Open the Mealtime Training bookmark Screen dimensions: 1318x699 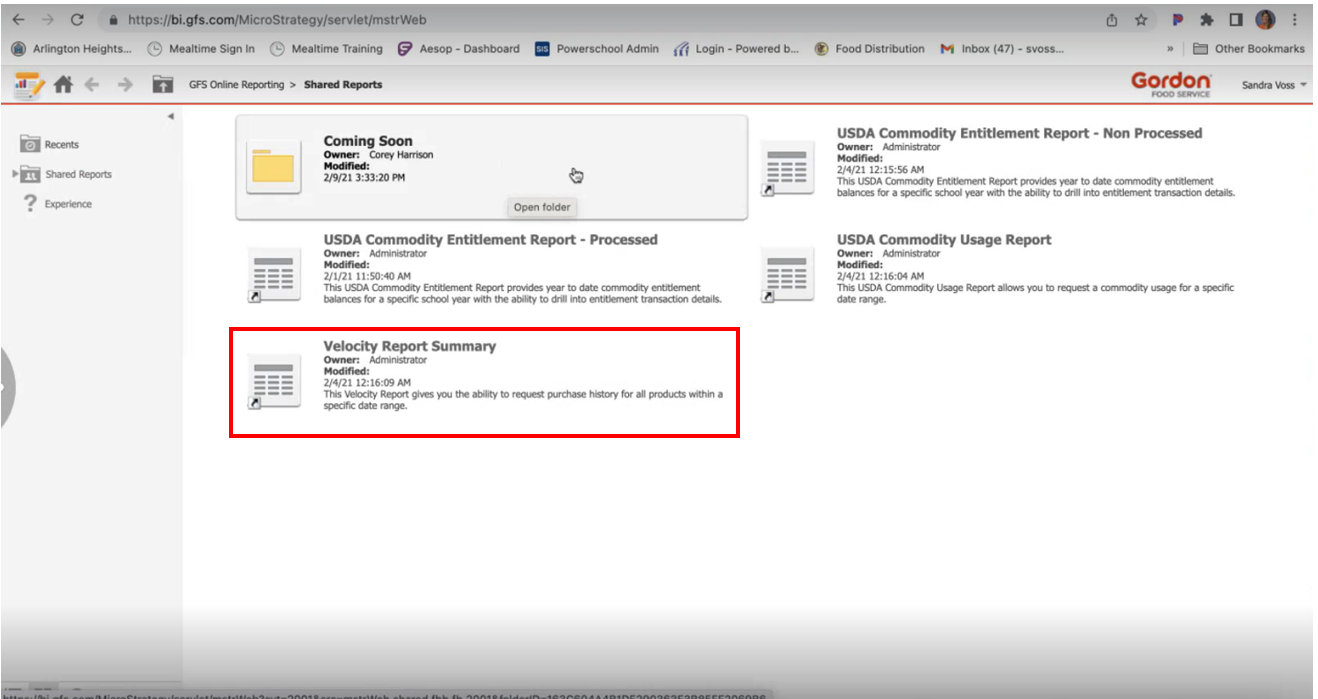pos(326,48)
